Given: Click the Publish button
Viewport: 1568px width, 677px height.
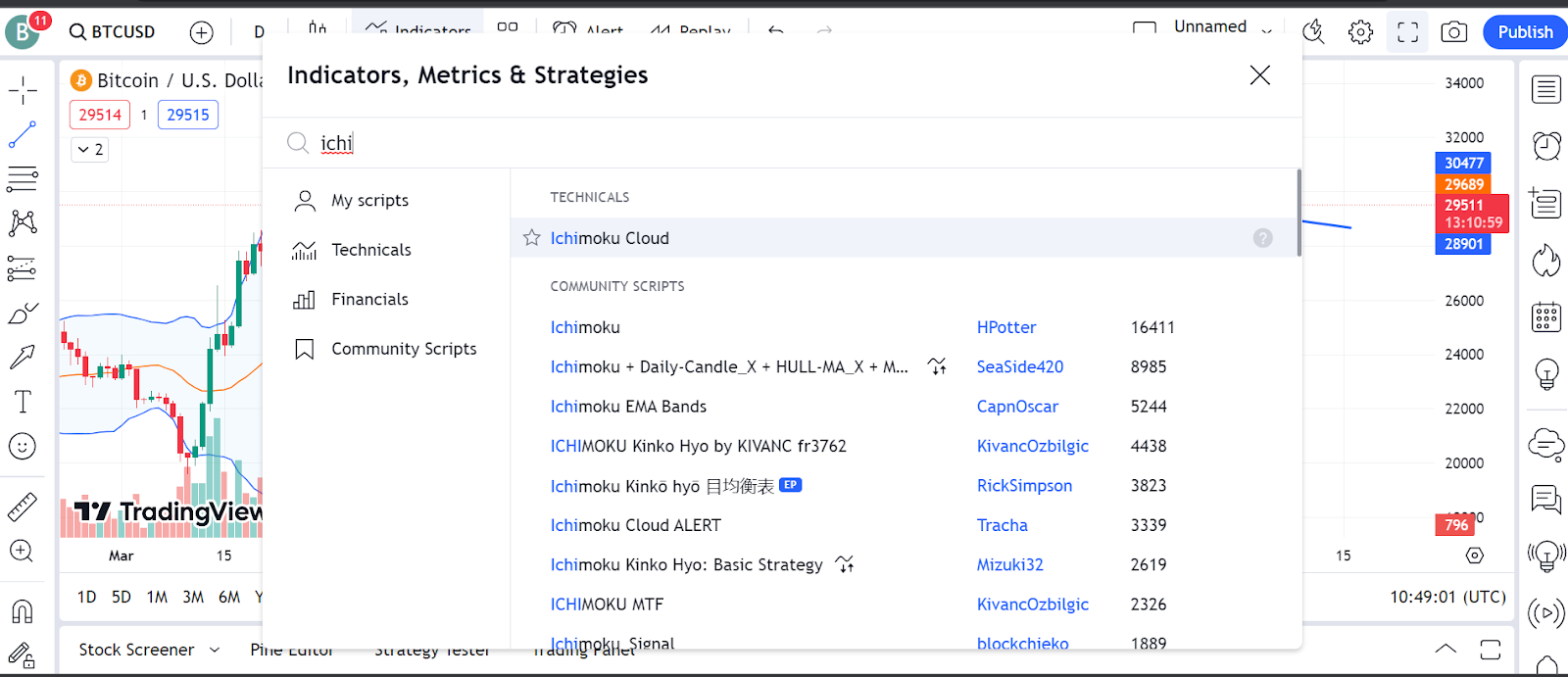Looking at the screenshot, I should pyautogui.click(x=1525, y=32).
